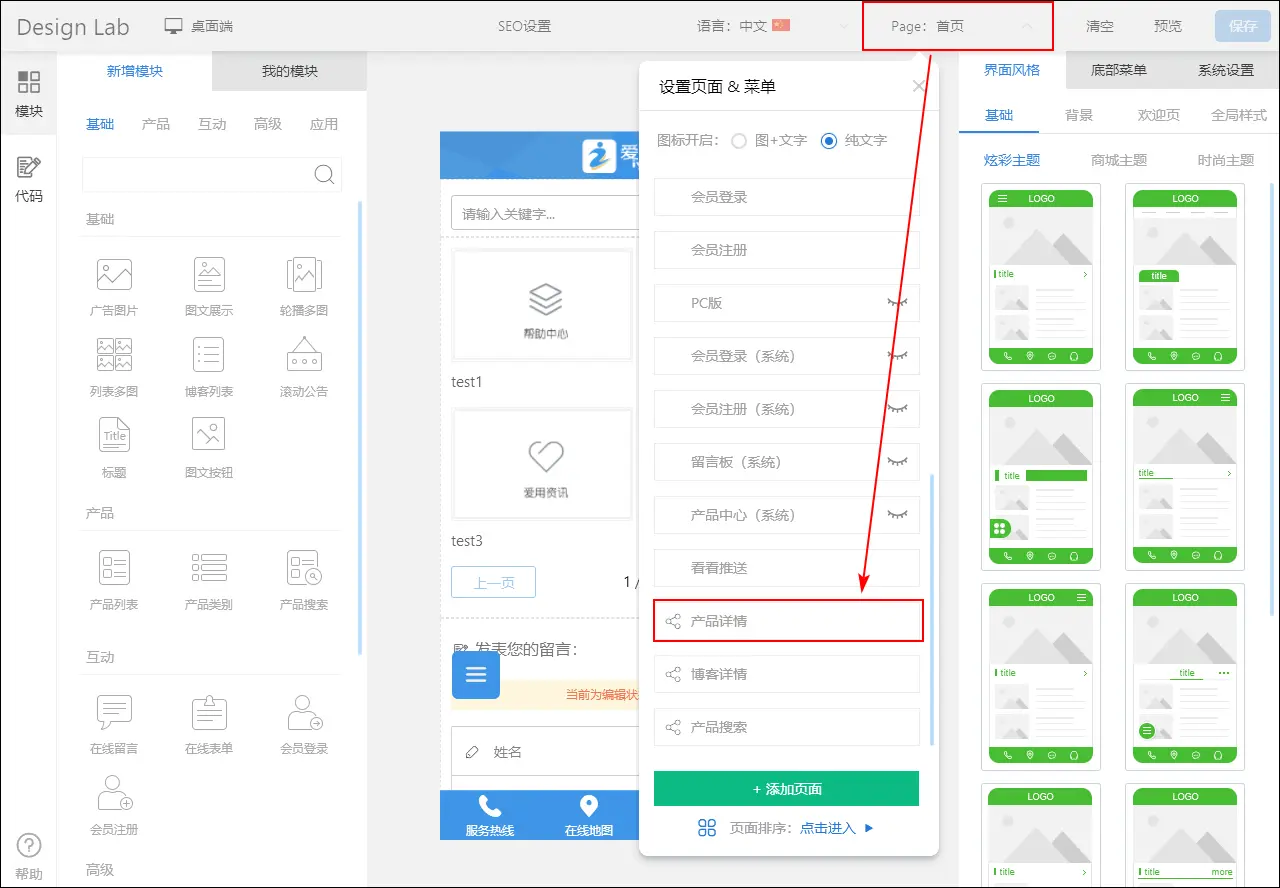The height and width of the screenshot is (888, 1280).
Task: Switch to the 底部菜单 tab
Action: 1118,70
